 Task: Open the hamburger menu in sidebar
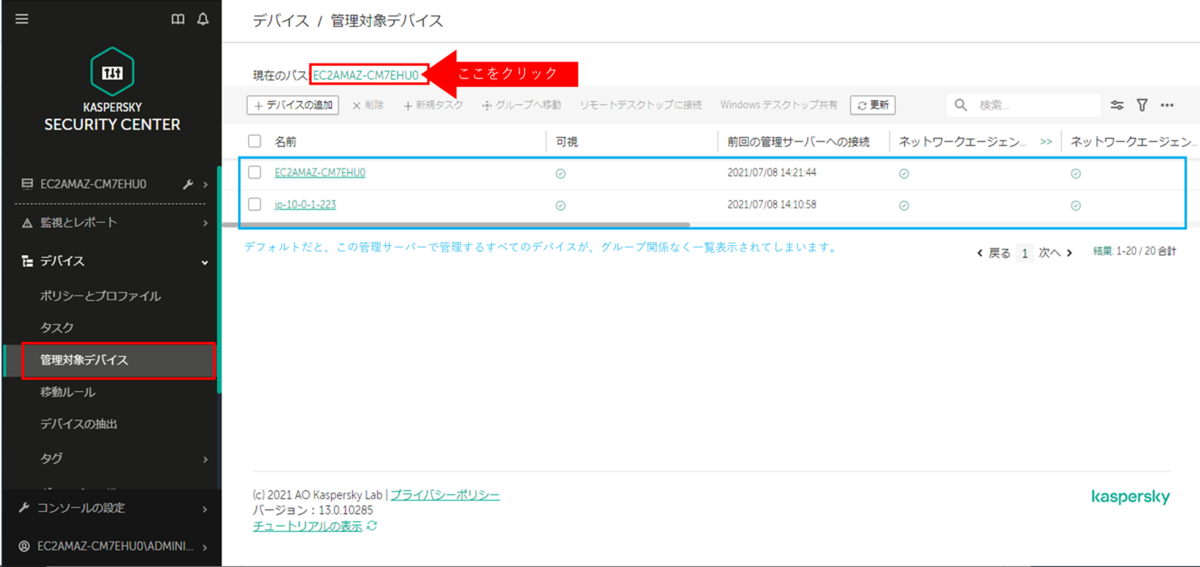[x=21, y=18]
